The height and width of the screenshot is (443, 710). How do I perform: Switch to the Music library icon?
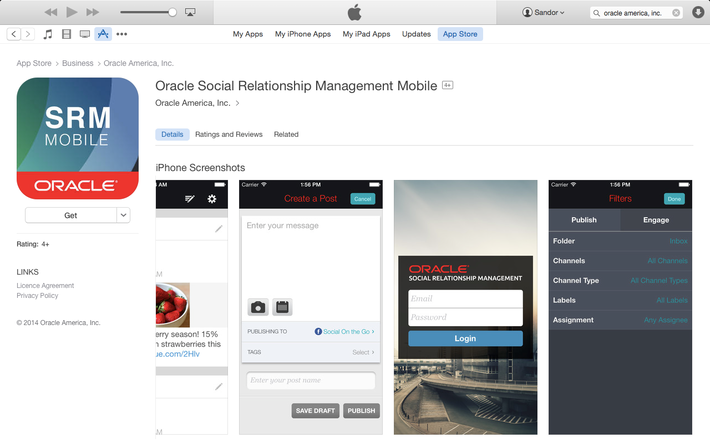click(48, 34)
